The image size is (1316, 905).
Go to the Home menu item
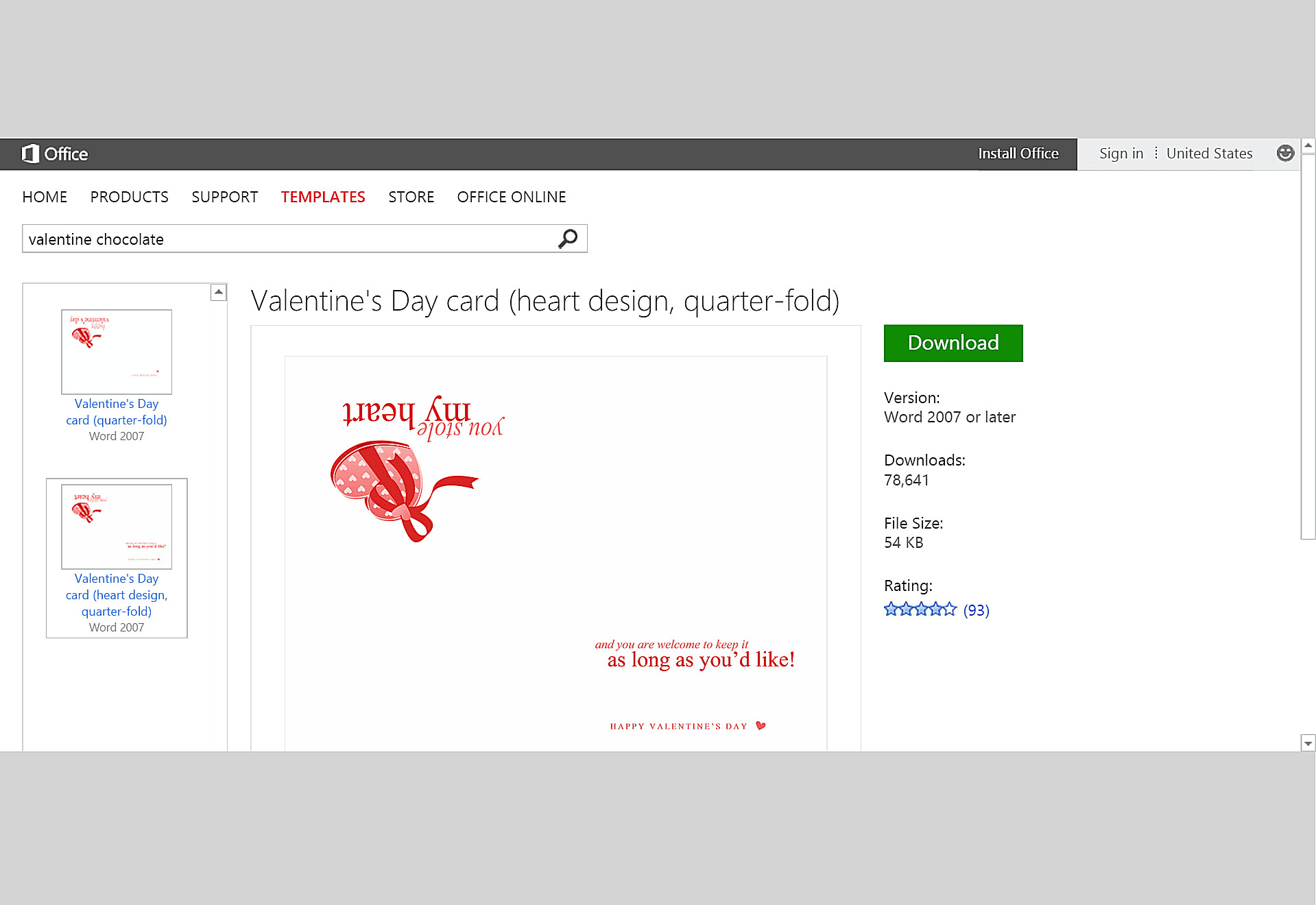pos(45,197)
